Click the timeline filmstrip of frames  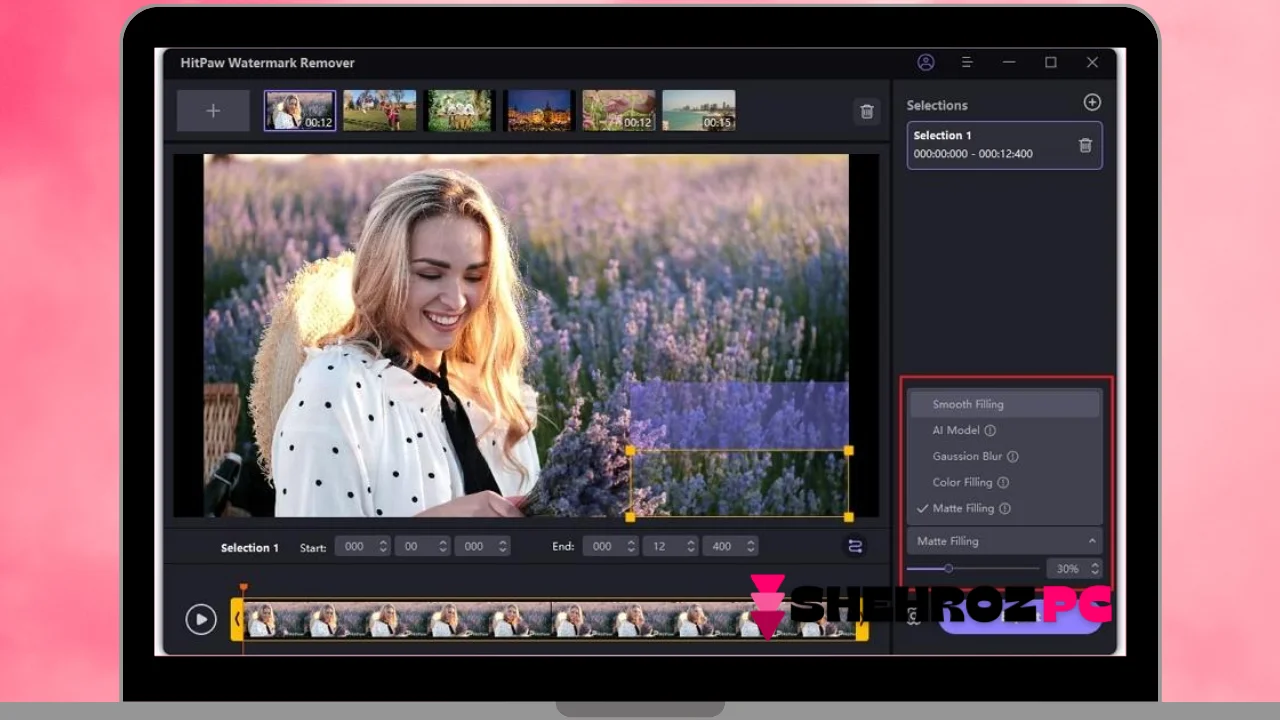click(549, 619)
